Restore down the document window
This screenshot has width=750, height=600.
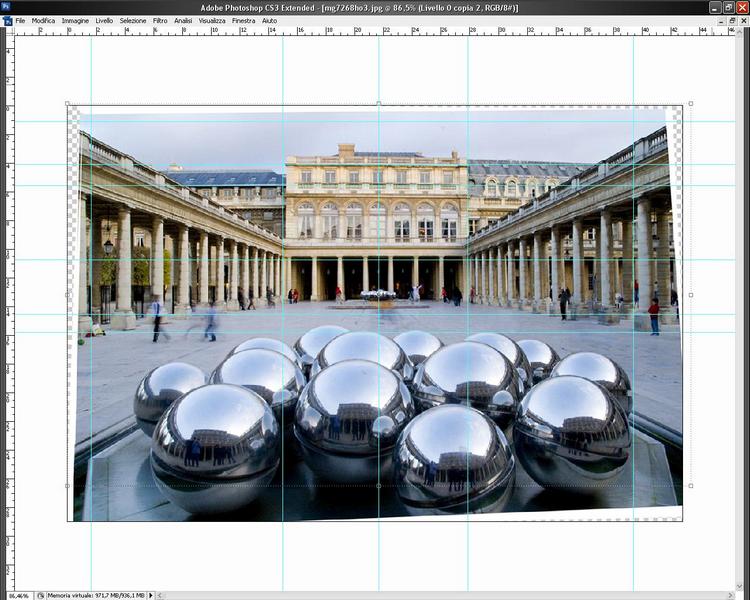pos(731,20)
